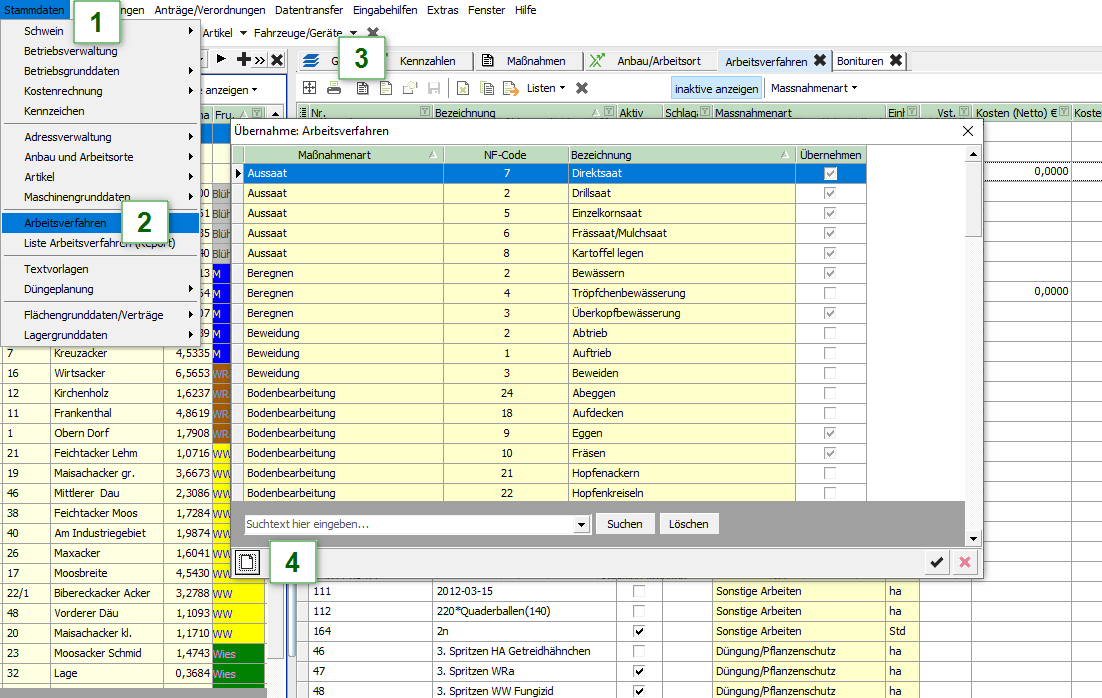The image size is (1102, 698).
Task: Click the printer icon in the toolbar
Action: click(334, 88)
